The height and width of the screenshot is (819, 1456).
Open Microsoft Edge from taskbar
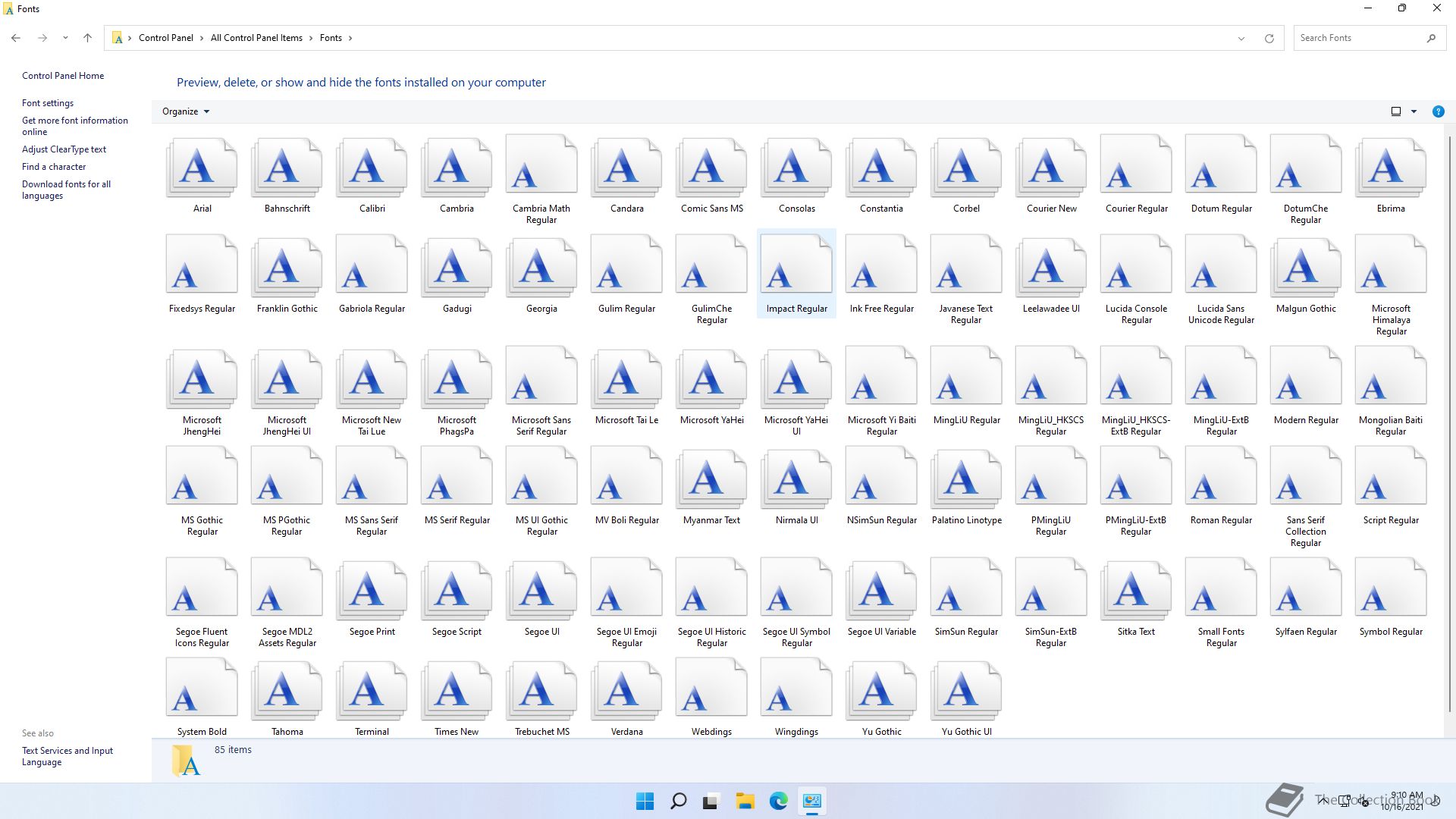coord(779,801)
